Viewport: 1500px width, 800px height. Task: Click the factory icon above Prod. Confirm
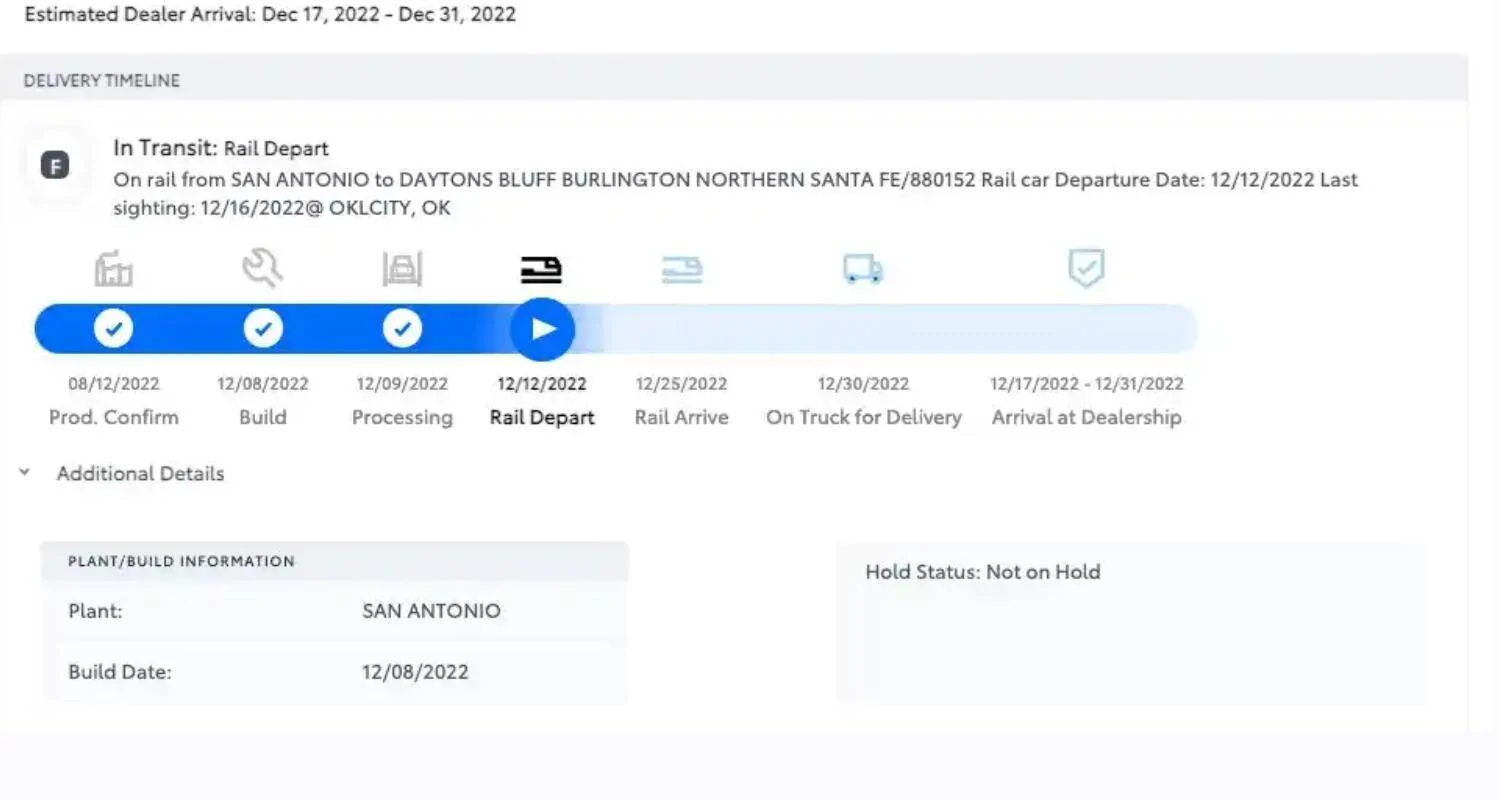114,268
